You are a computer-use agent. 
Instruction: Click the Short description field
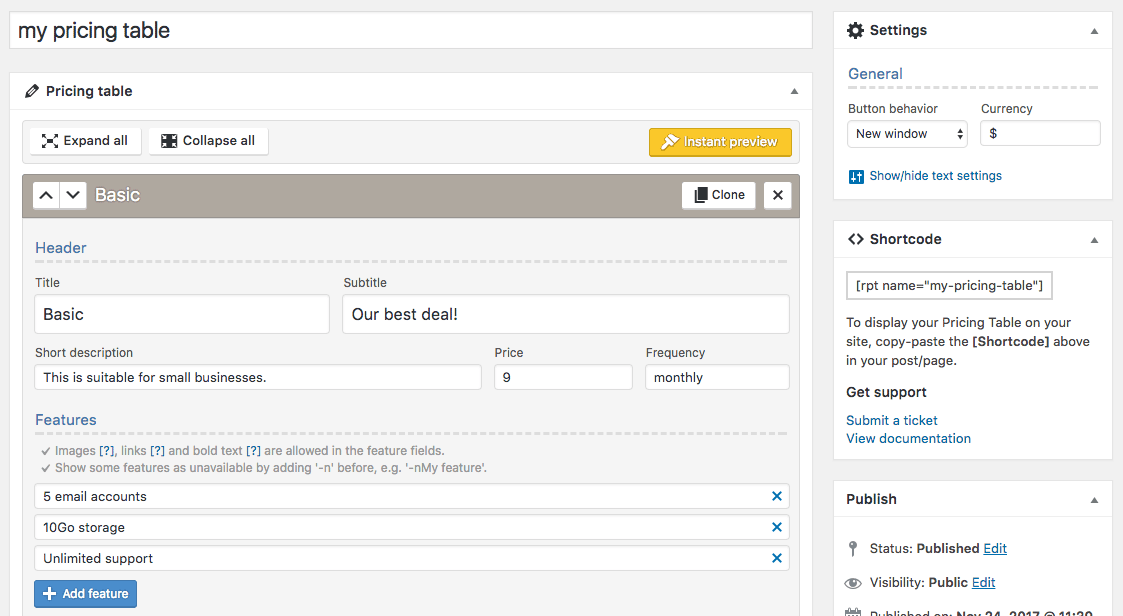[258, 377]
